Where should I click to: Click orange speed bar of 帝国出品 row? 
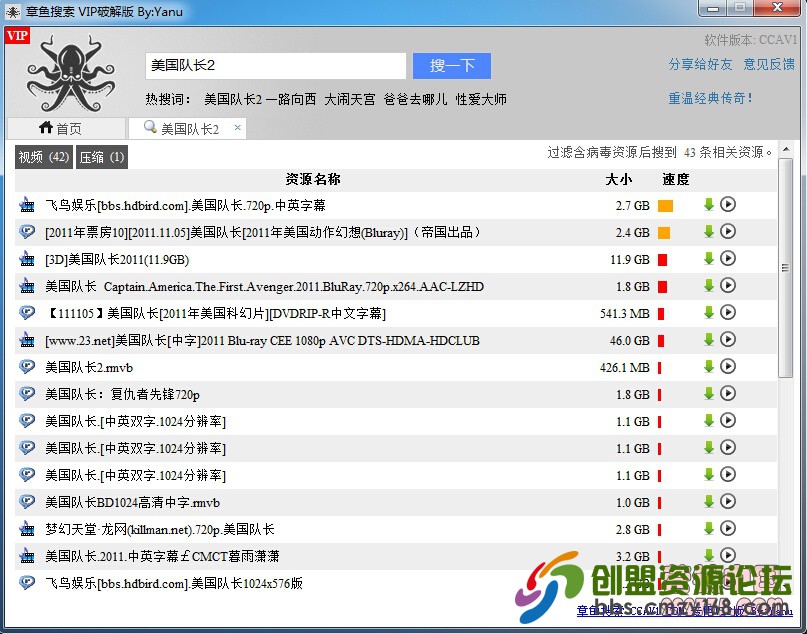664,233
